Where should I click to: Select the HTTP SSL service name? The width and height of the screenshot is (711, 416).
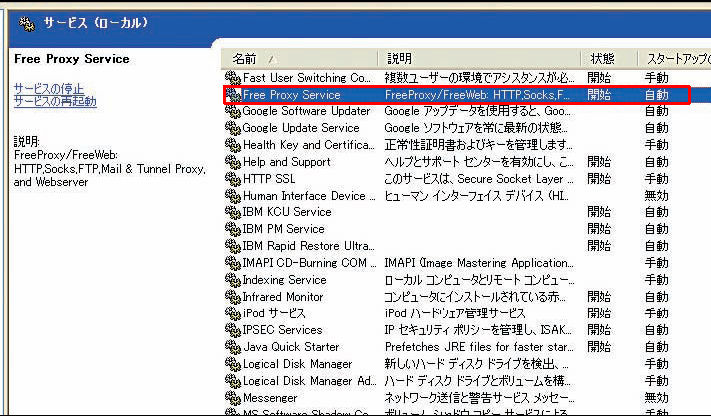coord(269,179)
